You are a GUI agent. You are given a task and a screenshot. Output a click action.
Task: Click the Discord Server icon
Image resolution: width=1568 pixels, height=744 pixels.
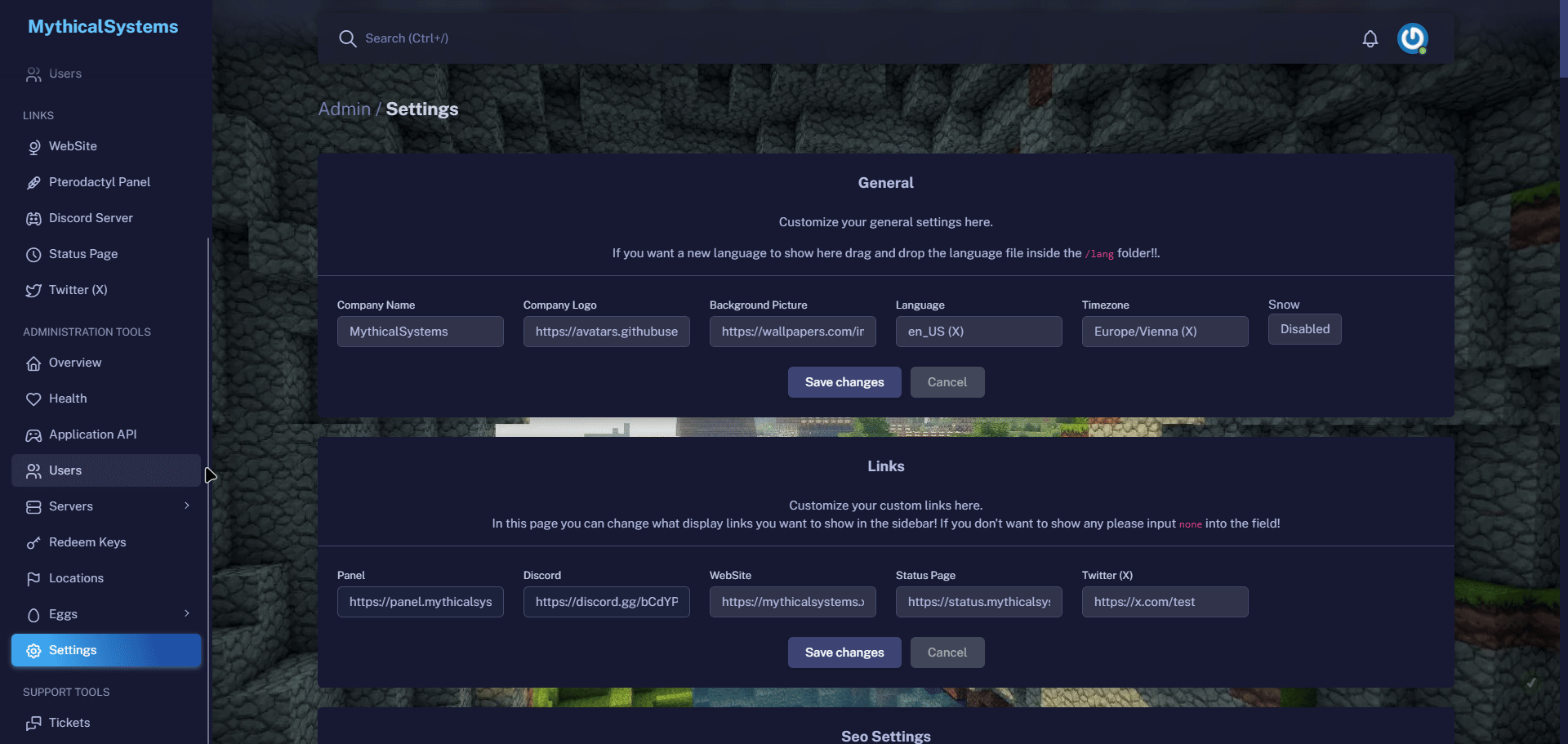coord(33,219)
